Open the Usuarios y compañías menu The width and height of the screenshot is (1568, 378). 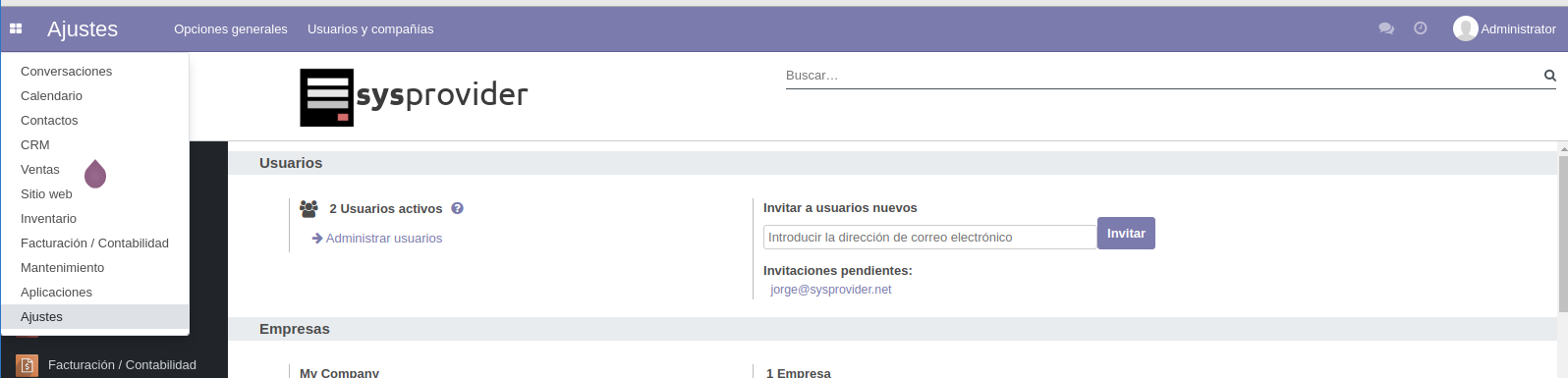tap(370, 29)
